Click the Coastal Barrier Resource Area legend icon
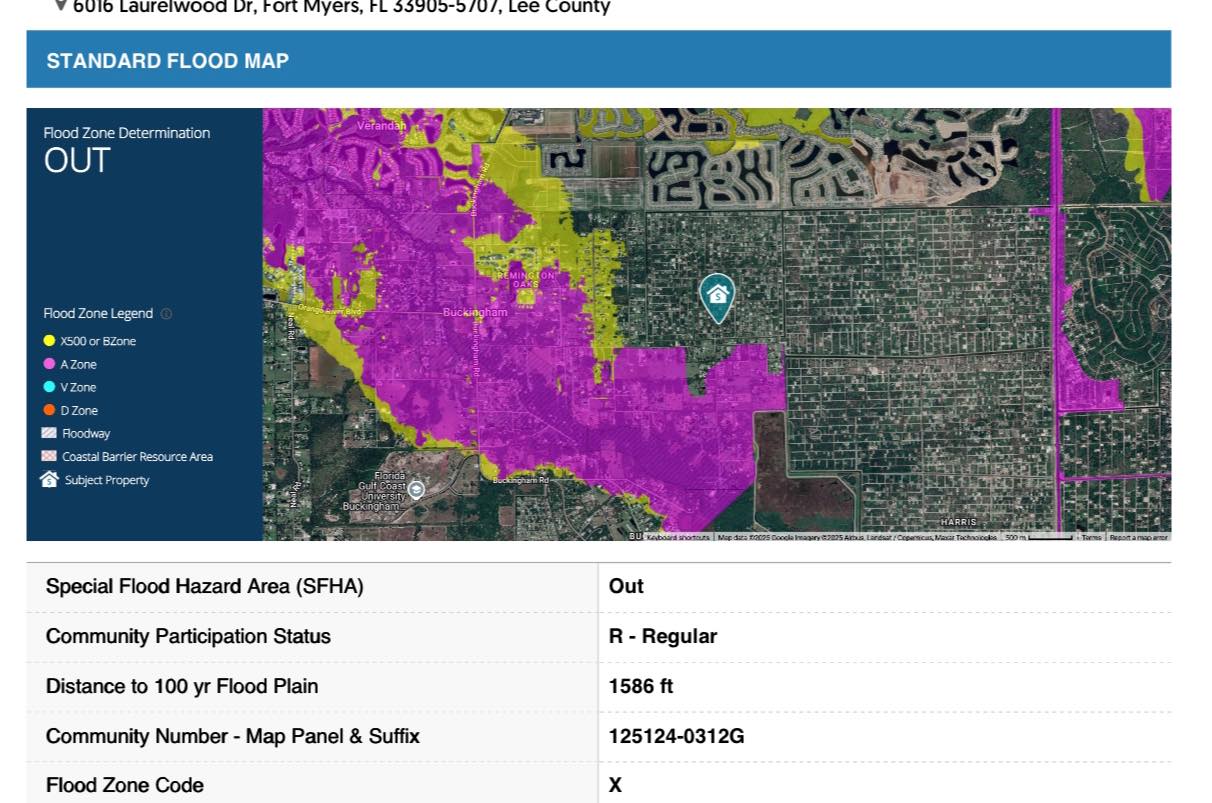The width and height of the screenshot is (1212, 803). (x=49, y=456)
